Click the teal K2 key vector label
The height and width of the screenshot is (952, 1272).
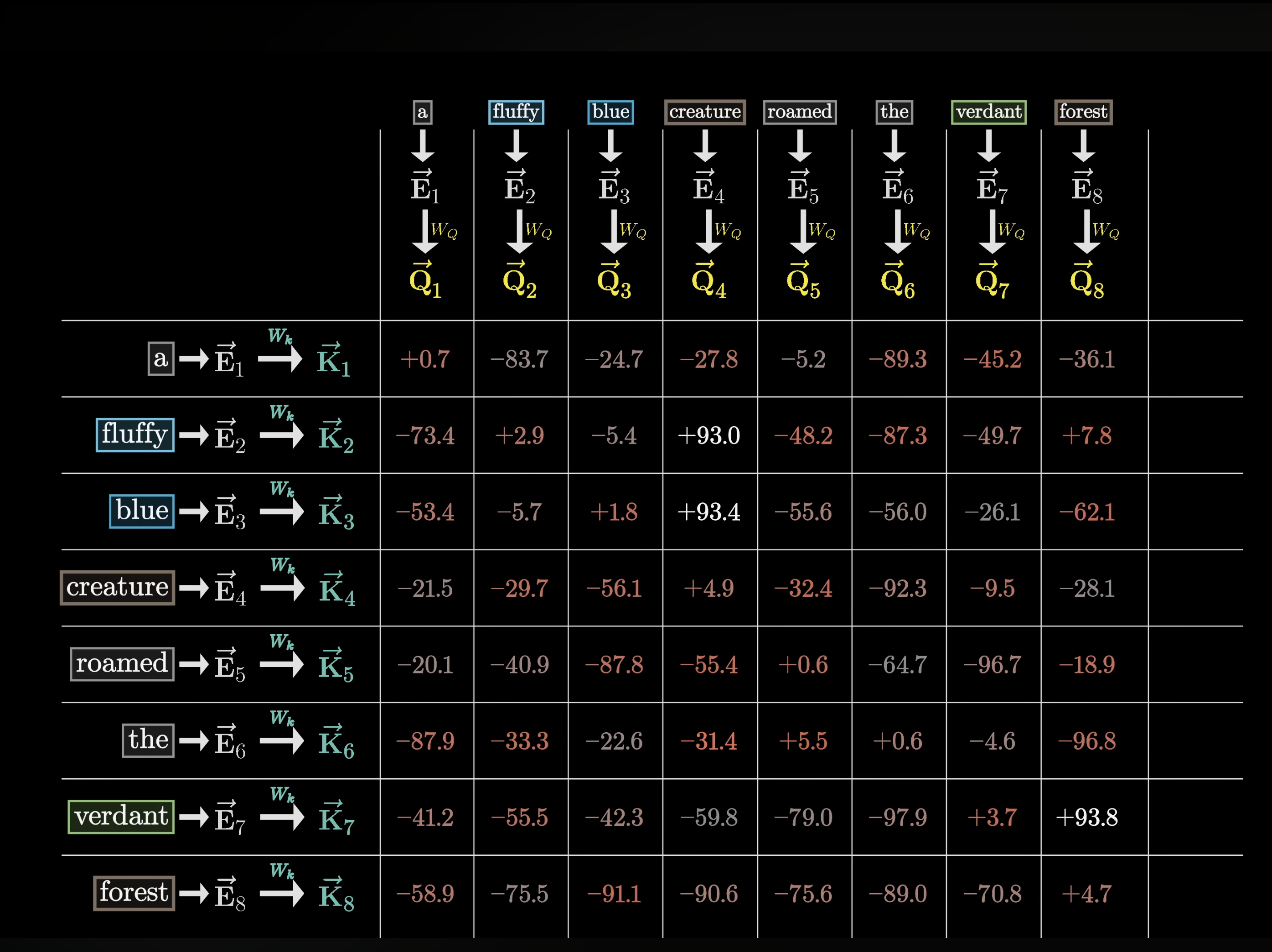click(336, 436)
